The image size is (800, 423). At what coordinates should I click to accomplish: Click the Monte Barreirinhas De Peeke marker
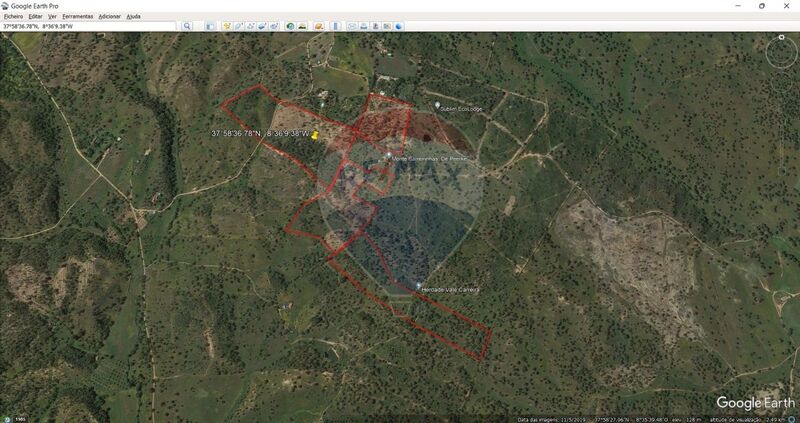(x=389, y=155)
